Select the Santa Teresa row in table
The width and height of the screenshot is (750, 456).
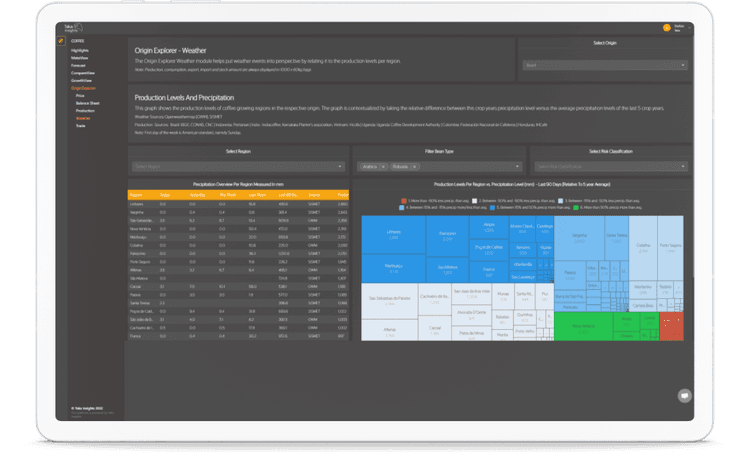238,303
